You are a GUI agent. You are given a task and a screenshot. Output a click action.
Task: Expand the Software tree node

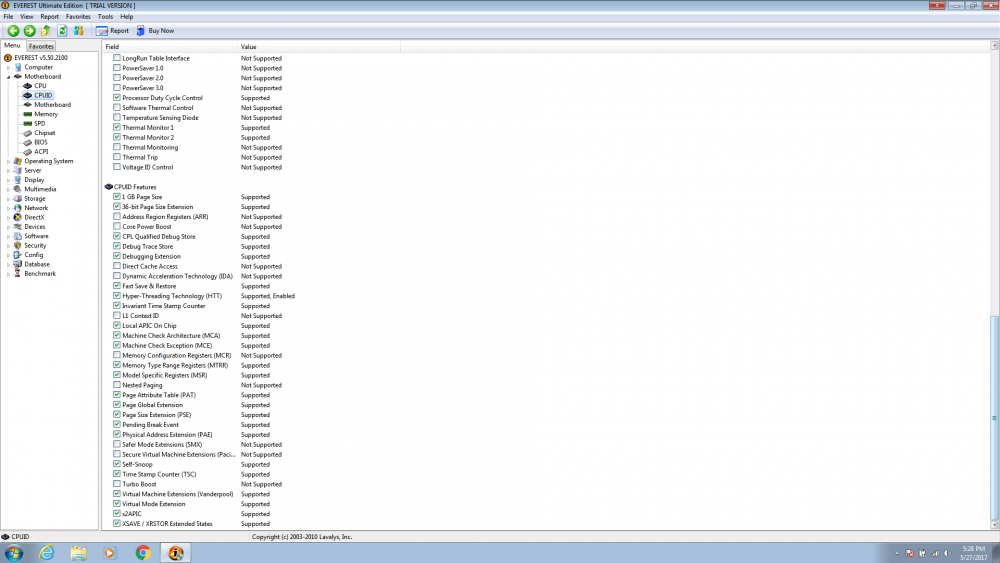(x=8, y=237)
